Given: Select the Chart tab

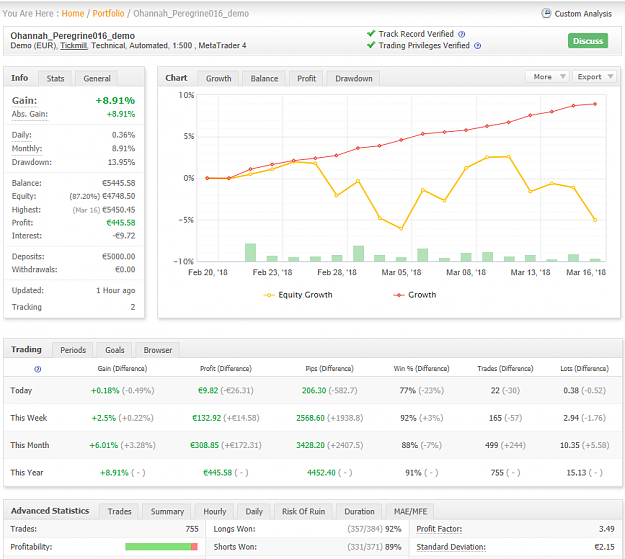Looking at the screenshot, I should point(176,78).
